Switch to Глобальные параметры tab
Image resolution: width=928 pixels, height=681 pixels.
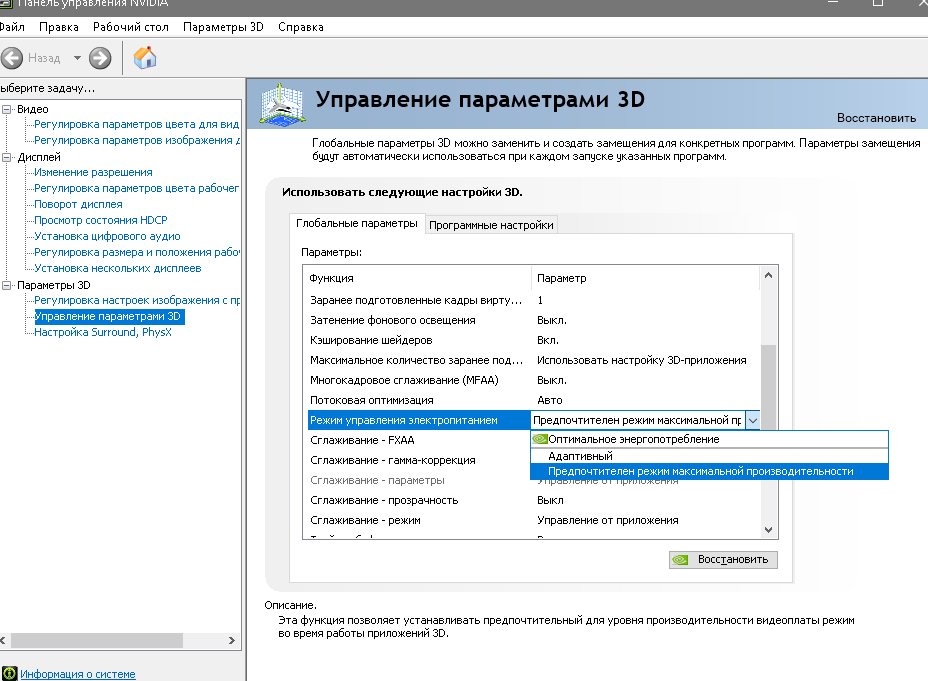(357, 223)
